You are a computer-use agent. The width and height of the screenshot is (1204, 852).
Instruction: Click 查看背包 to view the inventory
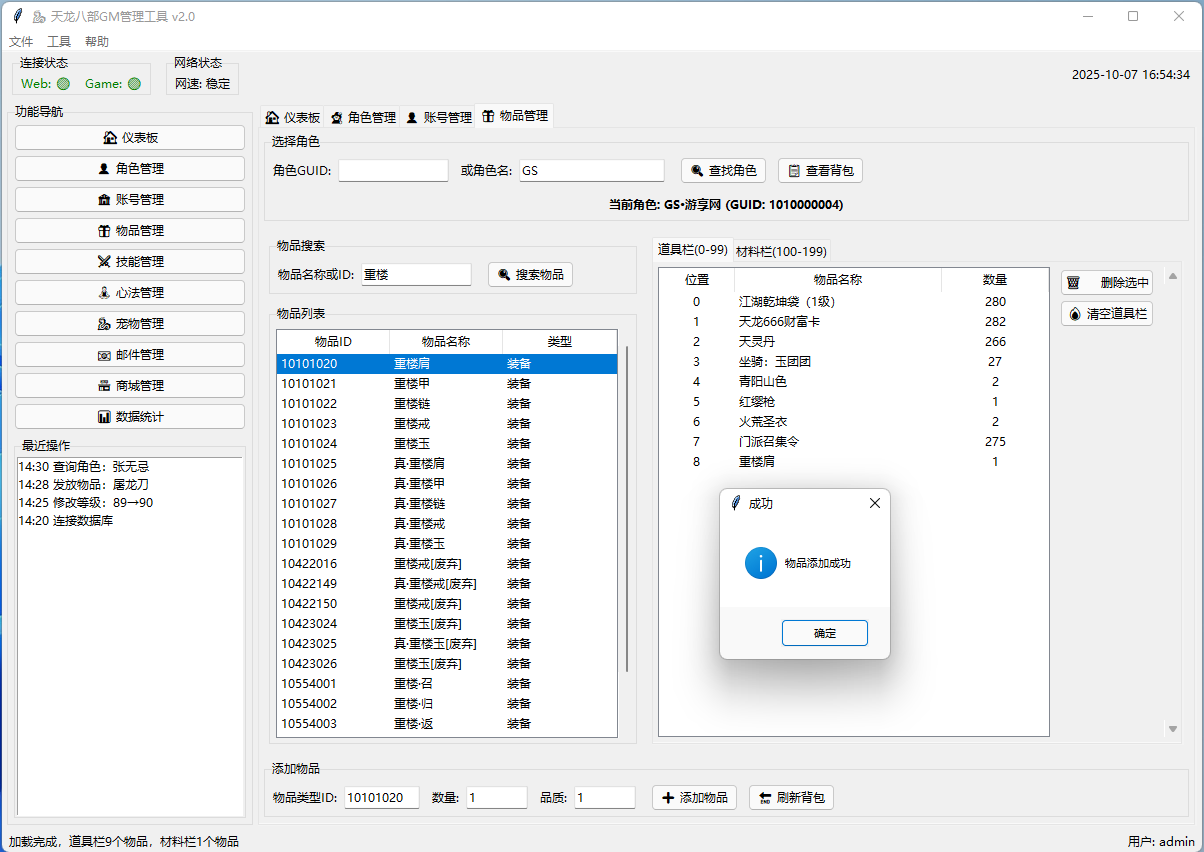pos(820,171)
